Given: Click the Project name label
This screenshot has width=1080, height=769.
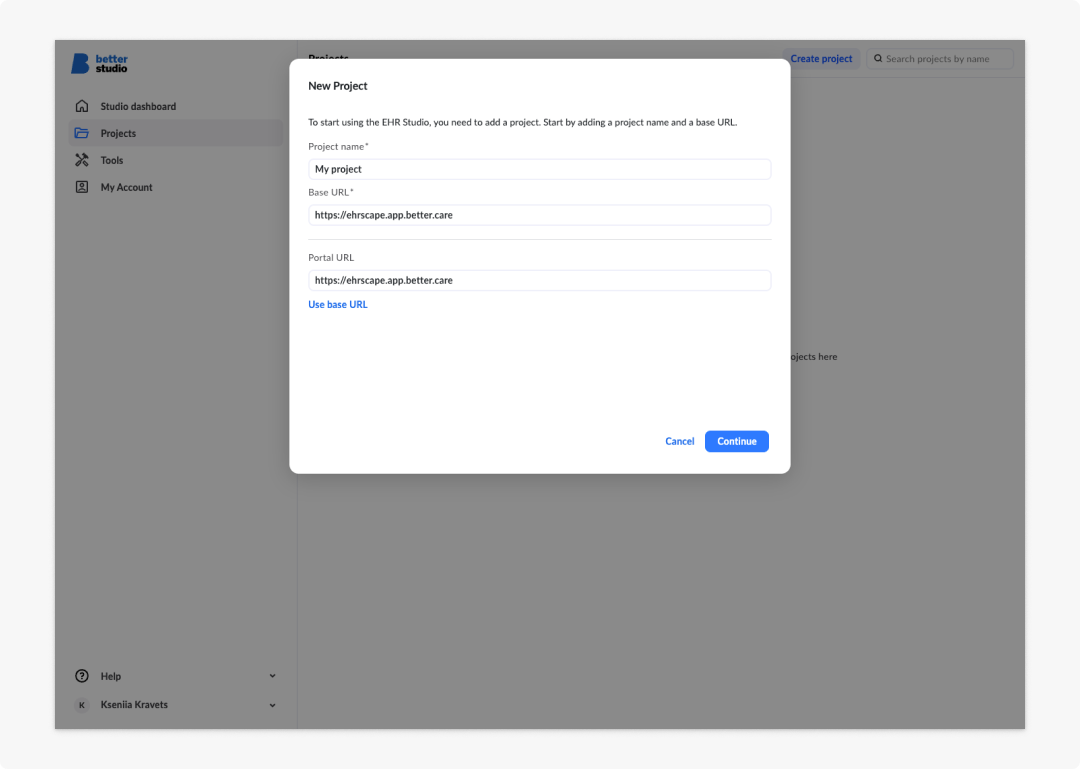Looking at the screenshot, I should pyautogui.click(x=338, y=146).
